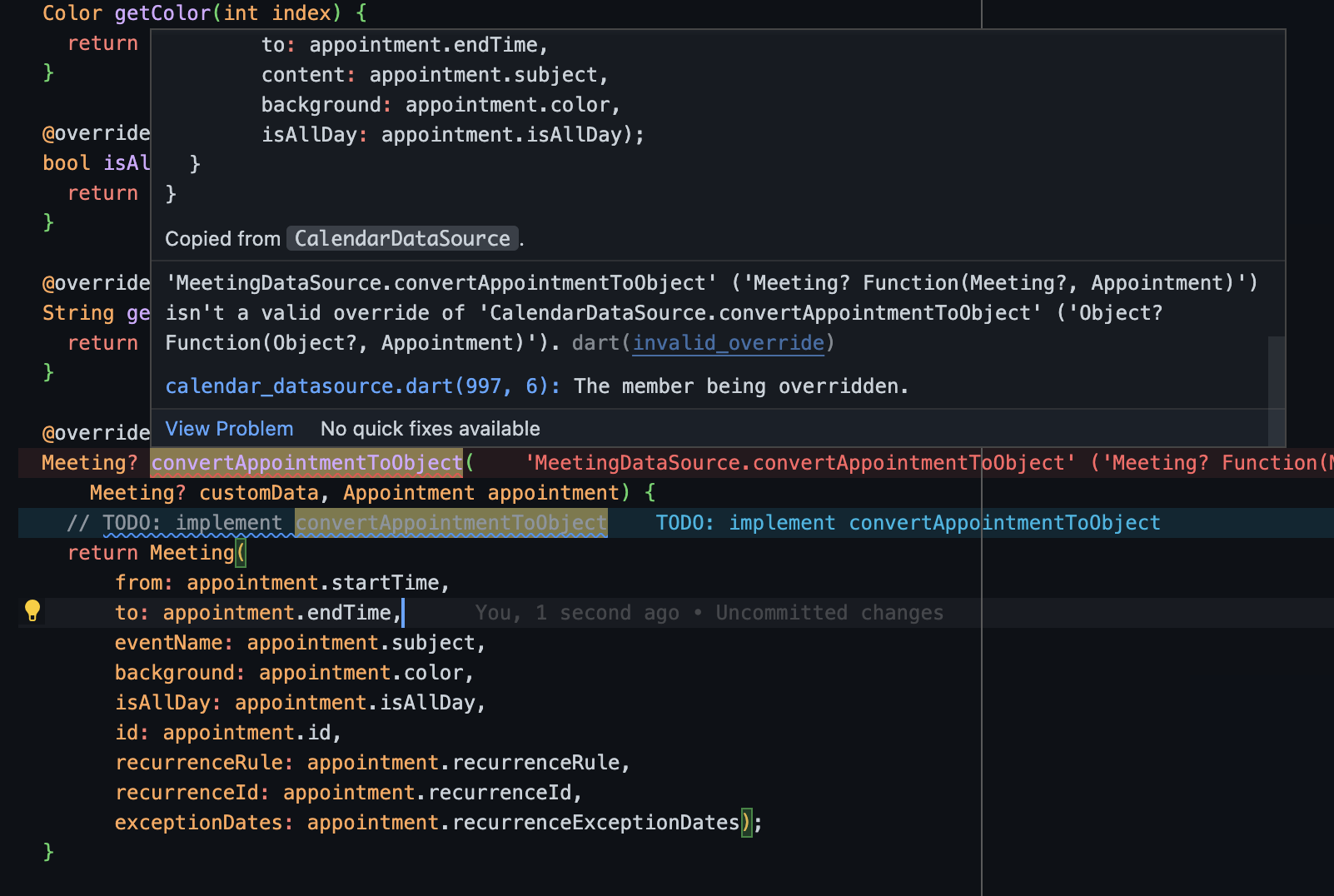The image size is (1334, 896).
Task: Click the No quick fixes available text
Action: (431, 429)
